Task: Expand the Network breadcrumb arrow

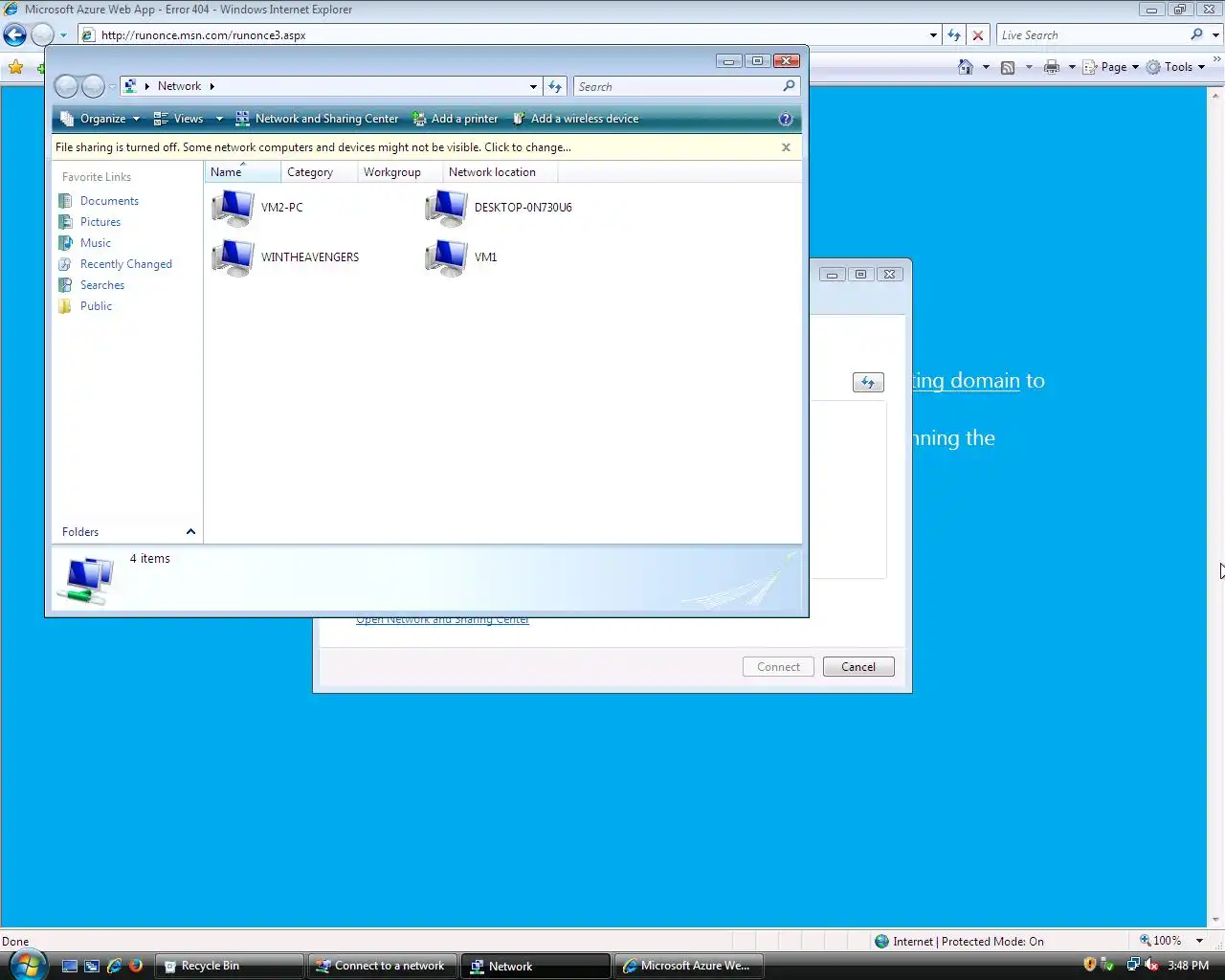Action: 212,86
